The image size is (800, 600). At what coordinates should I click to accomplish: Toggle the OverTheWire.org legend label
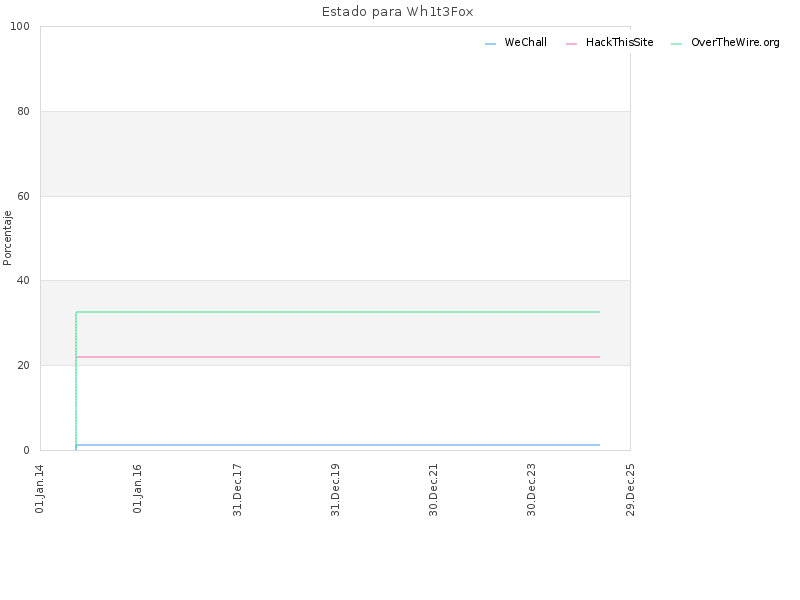[735, 42]
